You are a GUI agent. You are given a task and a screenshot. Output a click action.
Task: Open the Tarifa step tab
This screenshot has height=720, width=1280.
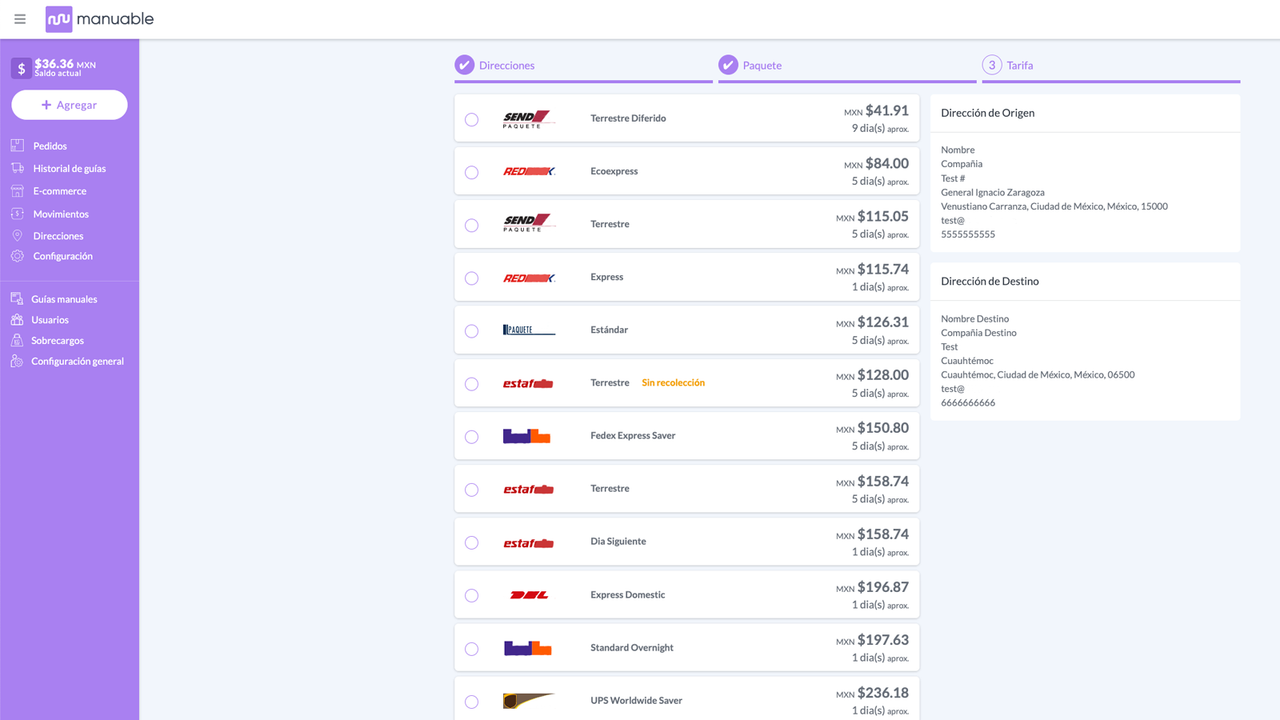point(1111,66)
